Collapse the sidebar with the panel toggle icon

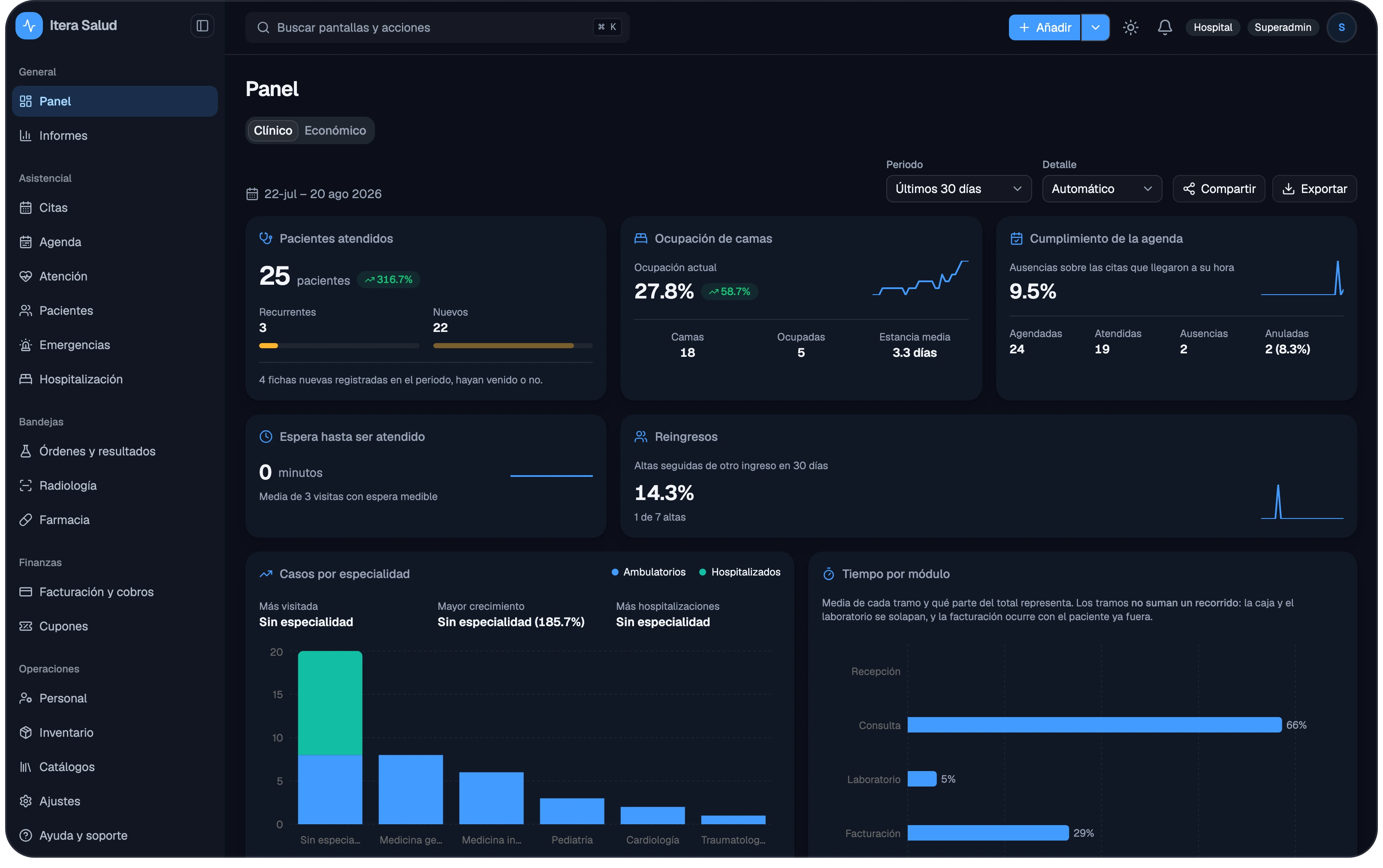point(202,26)
